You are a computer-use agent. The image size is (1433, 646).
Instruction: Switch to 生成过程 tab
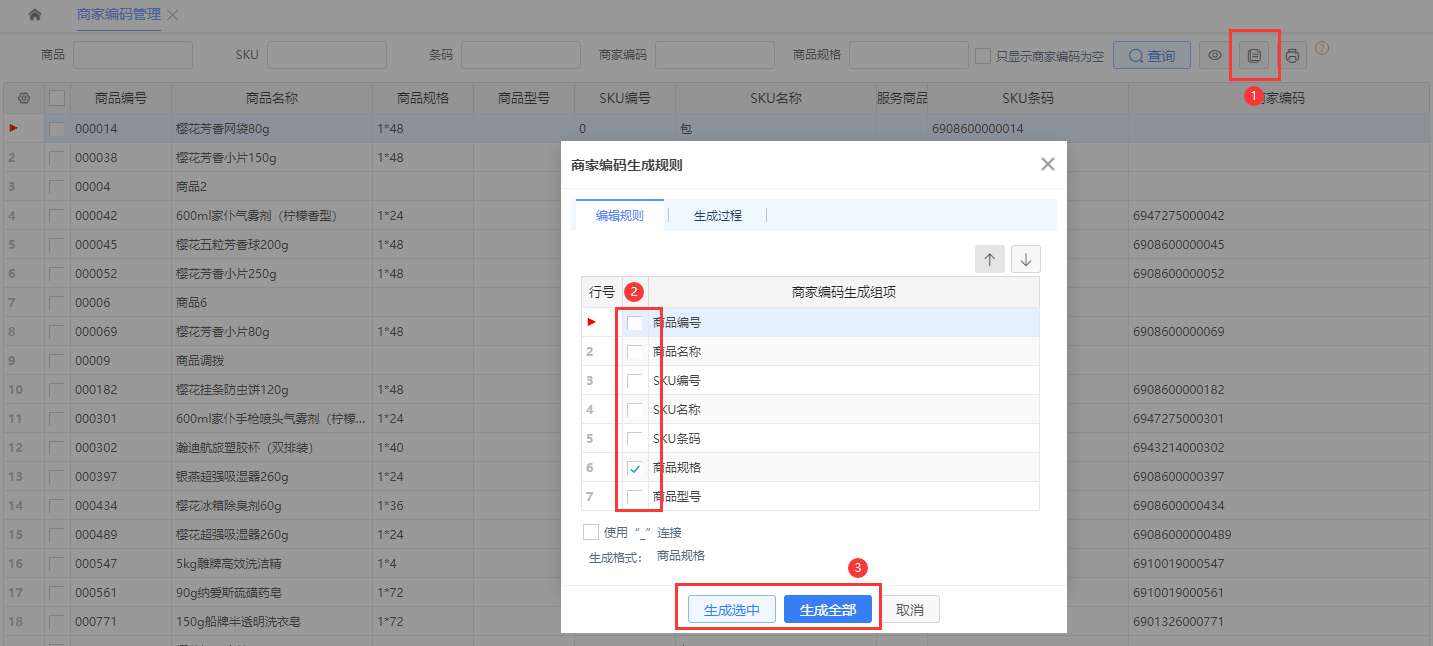click(x=718, y=215)
